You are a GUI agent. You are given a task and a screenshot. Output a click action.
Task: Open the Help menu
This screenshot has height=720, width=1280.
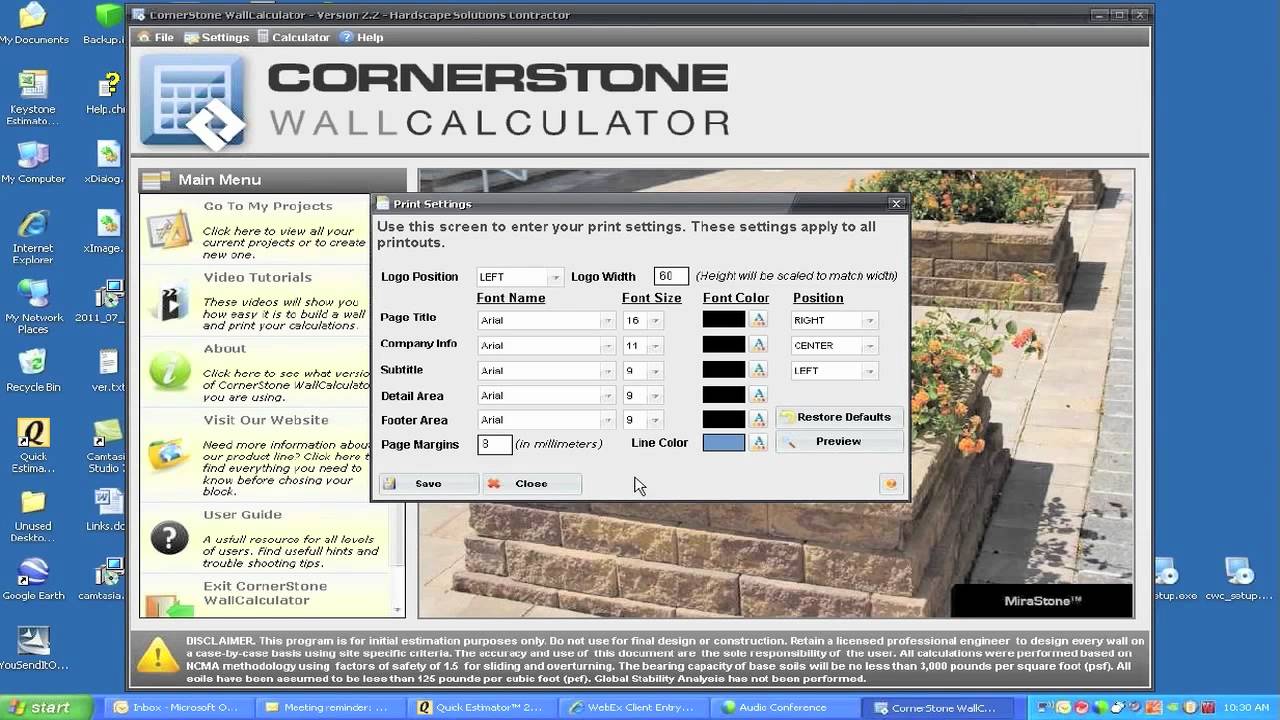click(361, 37)
